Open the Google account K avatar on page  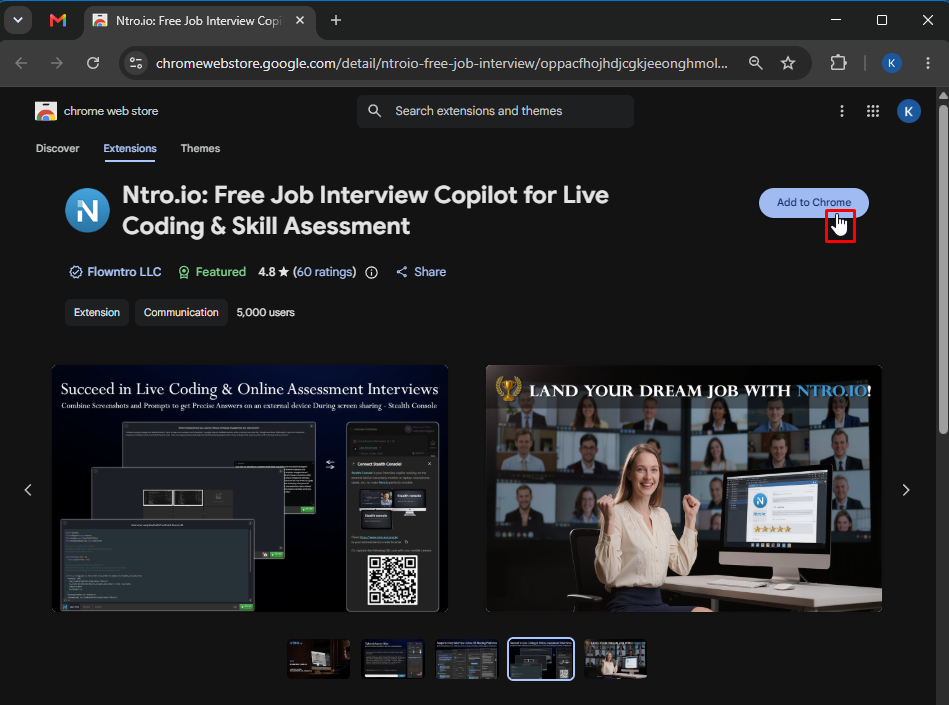click(x=908, y=111)
